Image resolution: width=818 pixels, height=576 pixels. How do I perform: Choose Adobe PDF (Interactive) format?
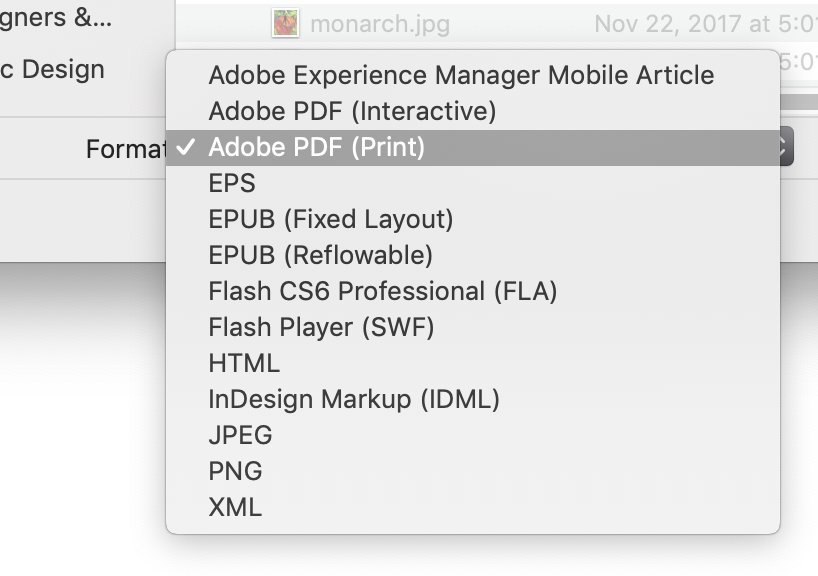tap(473, 111)
